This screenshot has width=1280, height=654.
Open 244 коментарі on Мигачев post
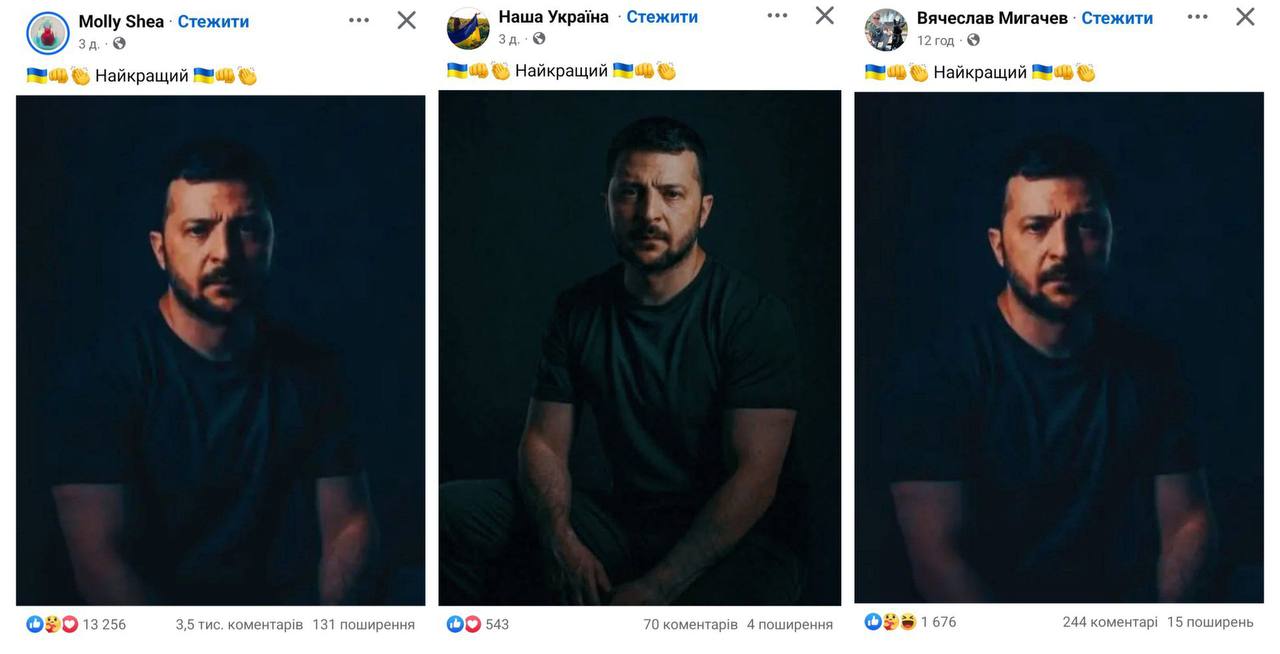tap(1110, 622)
